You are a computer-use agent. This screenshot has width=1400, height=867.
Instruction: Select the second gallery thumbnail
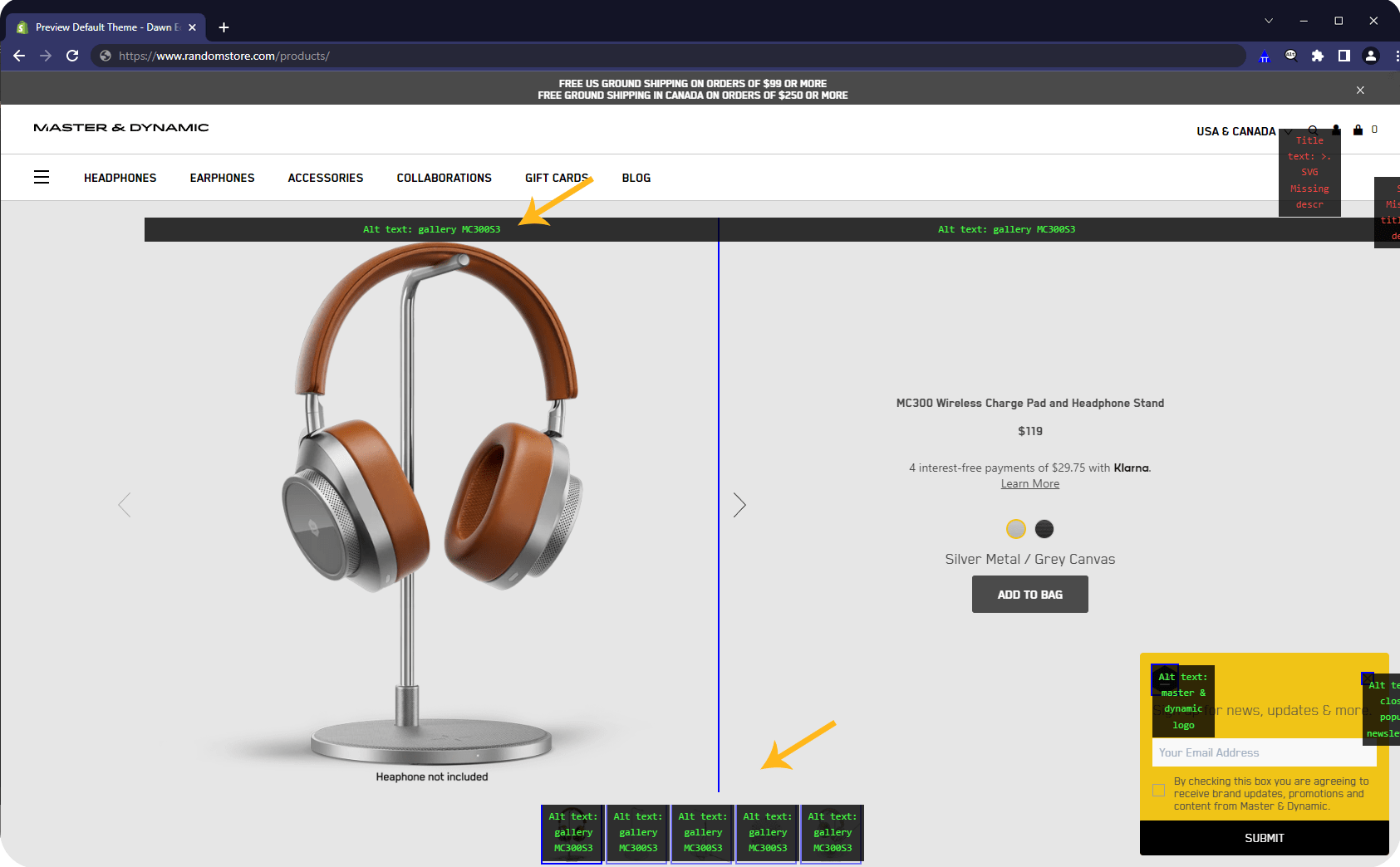click(x=637, y=833)
